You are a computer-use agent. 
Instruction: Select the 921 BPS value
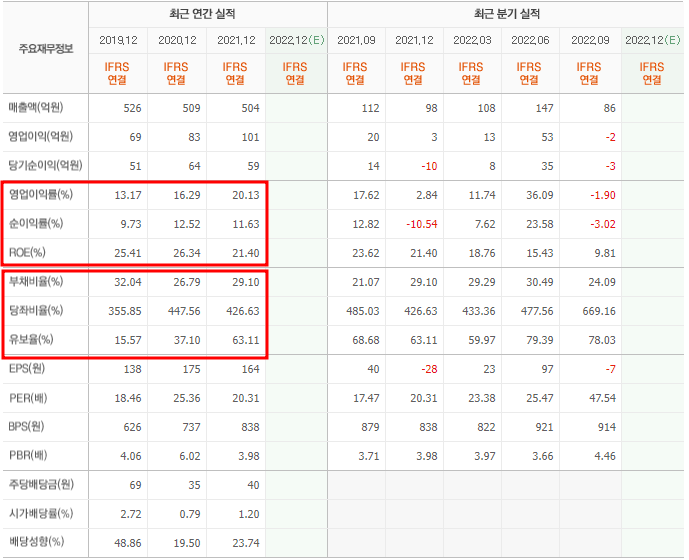(544, 427)
